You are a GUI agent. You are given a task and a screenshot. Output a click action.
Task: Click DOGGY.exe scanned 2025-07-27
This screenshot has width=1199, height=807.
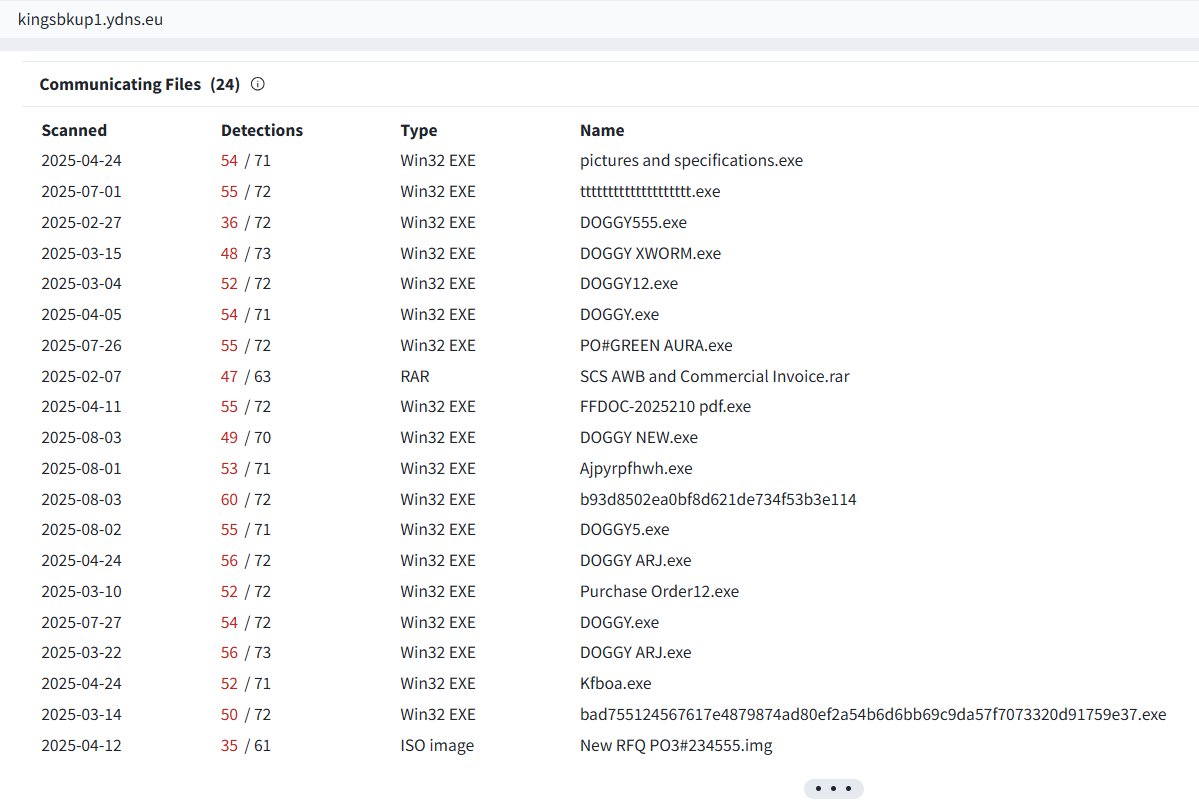pos(619,623)
